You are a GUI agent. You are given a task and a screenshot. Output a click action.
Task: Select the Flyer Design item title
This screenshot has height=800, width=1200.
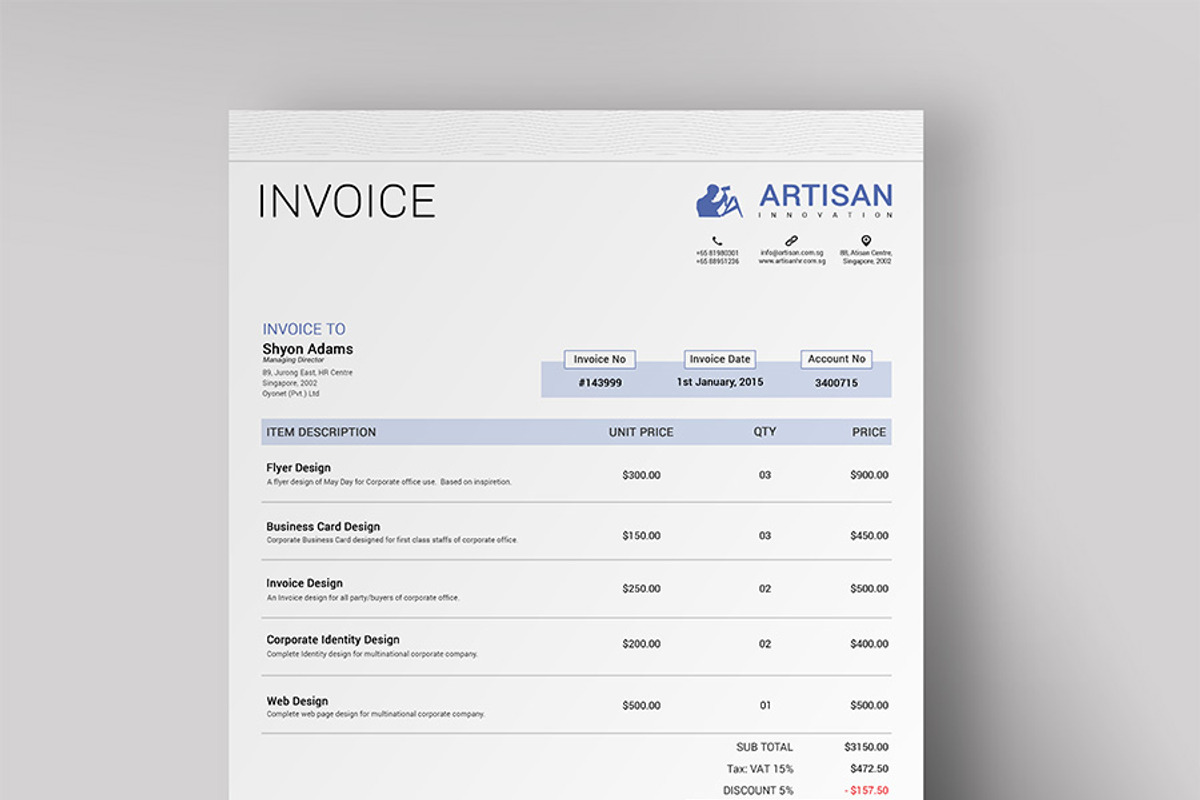click(x=298, y=468)
